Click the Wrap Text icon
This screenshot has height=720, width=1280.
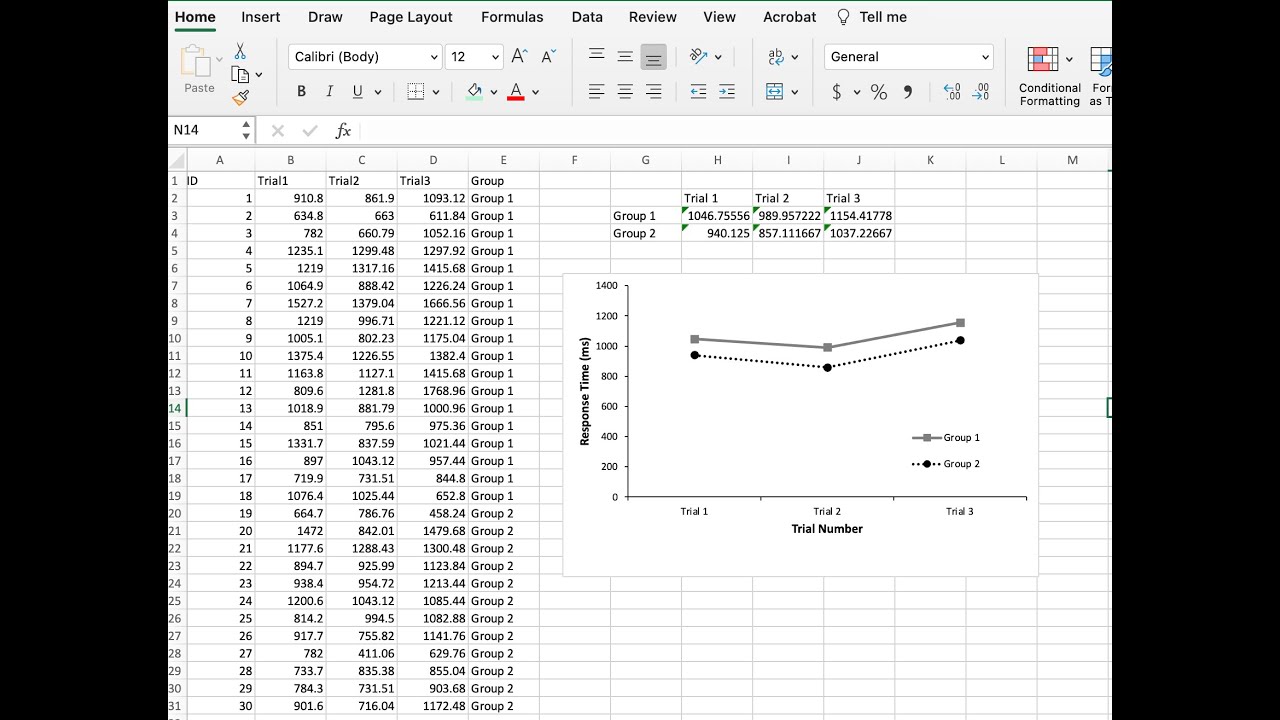(776, 57)
